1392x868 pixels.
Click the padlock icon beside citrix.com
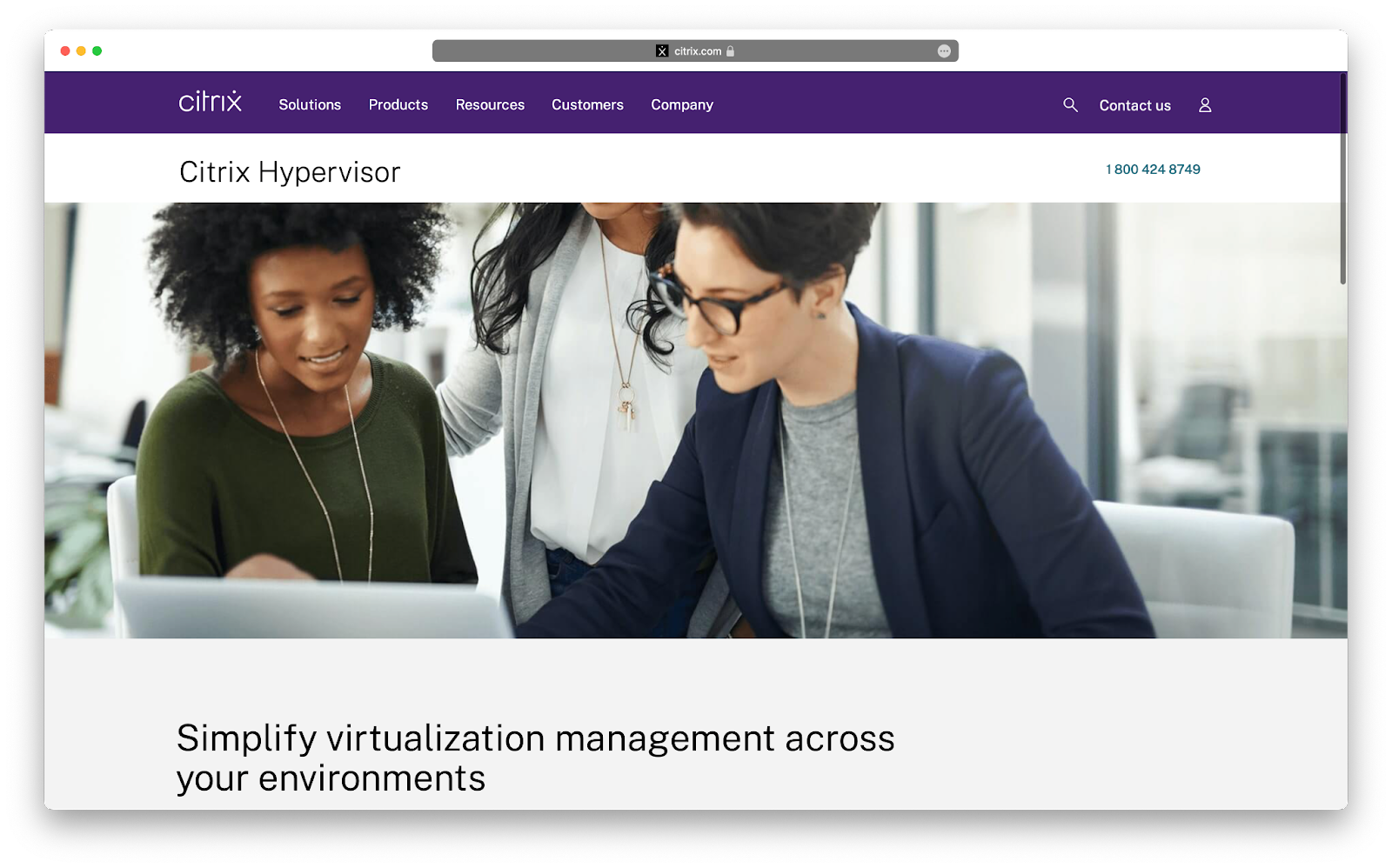pos(731,51)
